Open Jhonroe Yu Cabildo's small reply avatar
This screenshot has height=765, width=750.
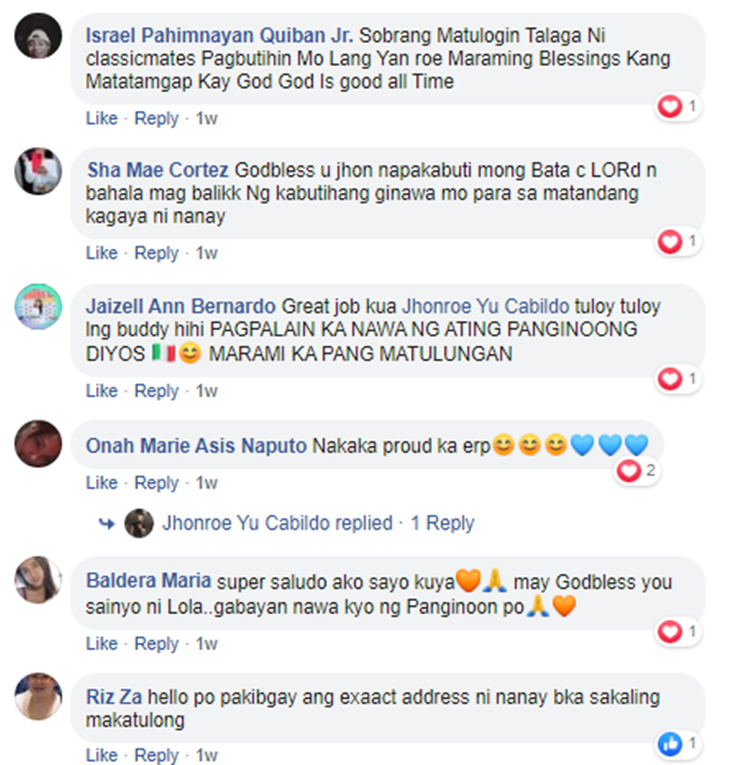click(139, 523)
